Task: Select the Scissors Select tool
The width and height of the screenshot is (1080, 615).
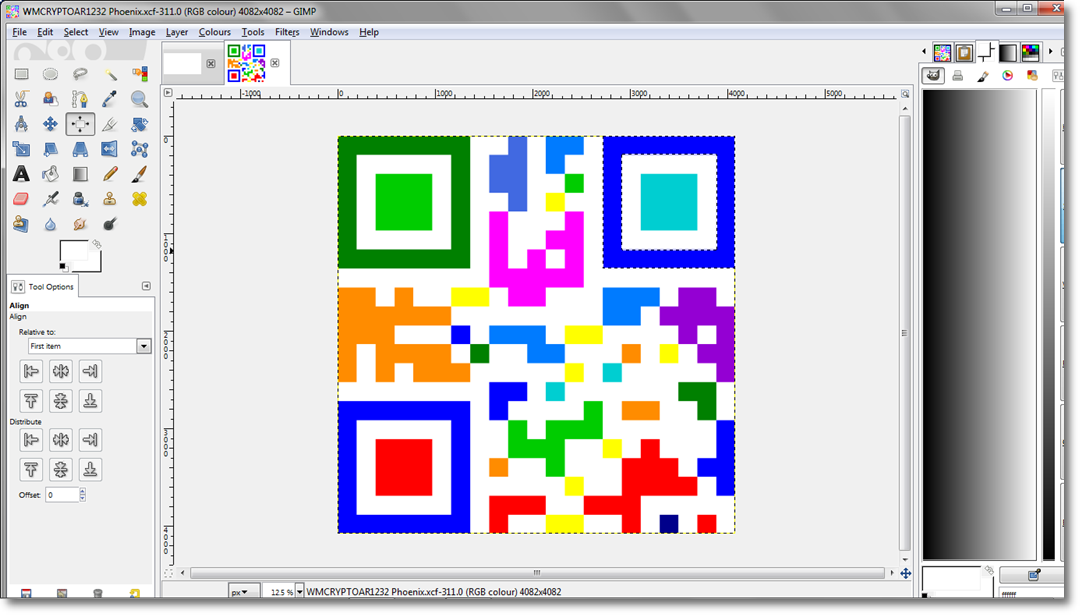Action: [x=21, y=99]
